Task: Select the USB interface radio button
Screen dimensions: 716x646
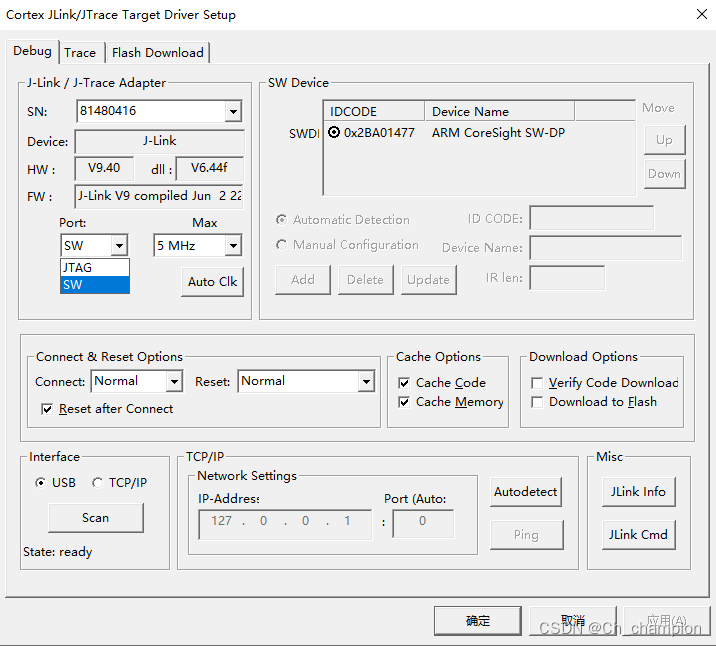Action: pos(41,483)
